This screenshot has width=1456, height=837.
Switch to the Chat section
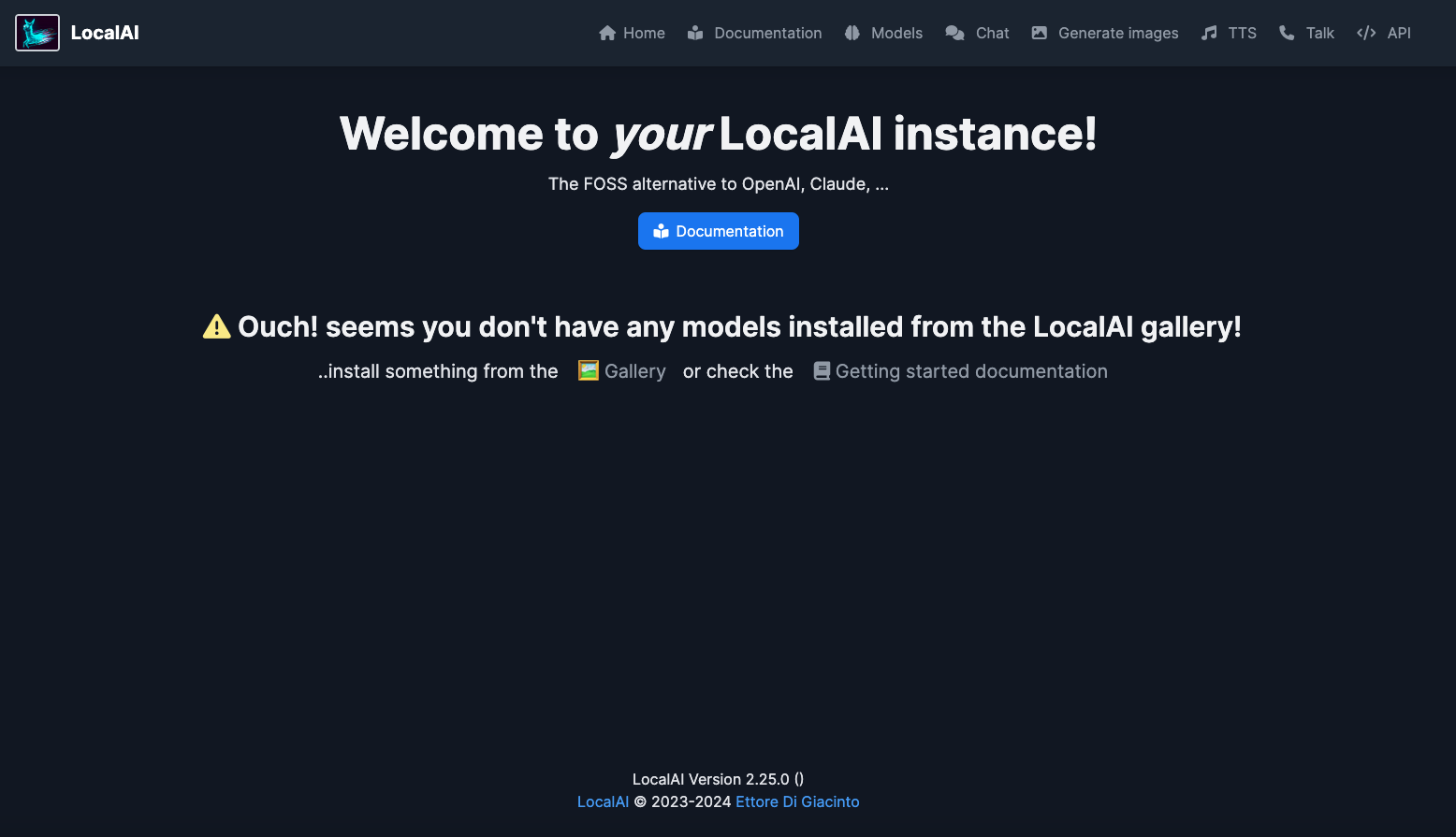pyautogui.click(x=991, y=32)
